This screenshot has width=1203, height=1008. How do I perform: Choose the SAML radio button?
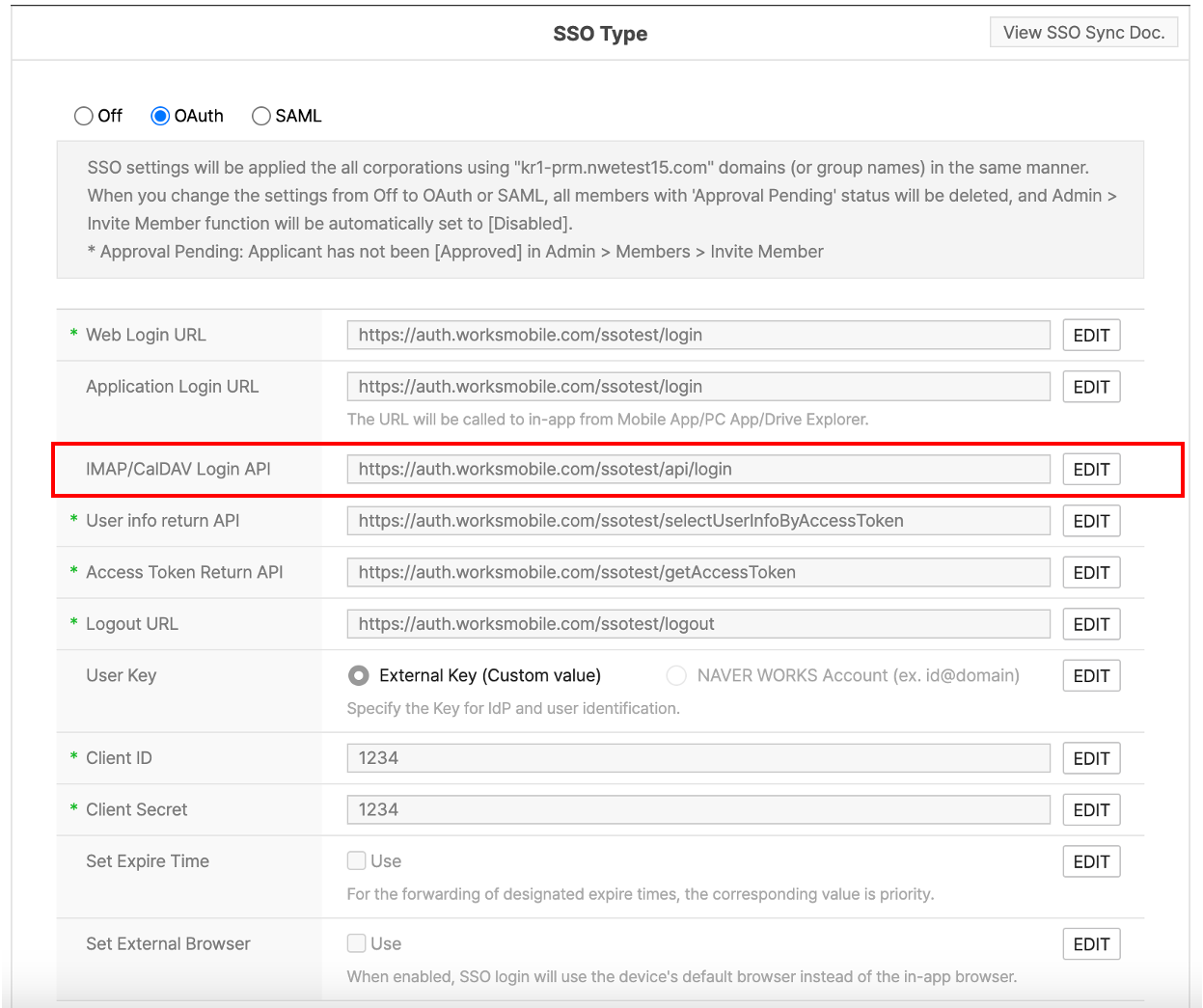click(261, 116)
